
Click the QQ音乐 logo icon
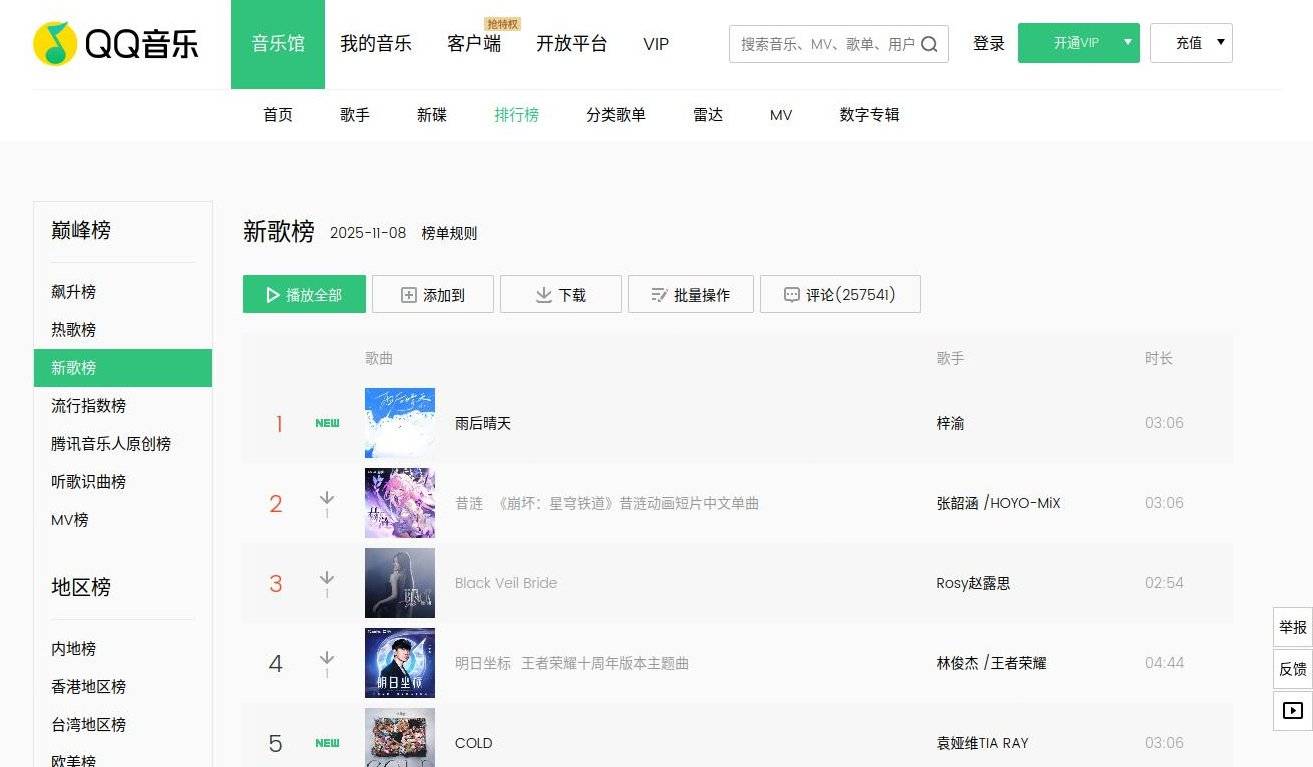pos(55,44)
